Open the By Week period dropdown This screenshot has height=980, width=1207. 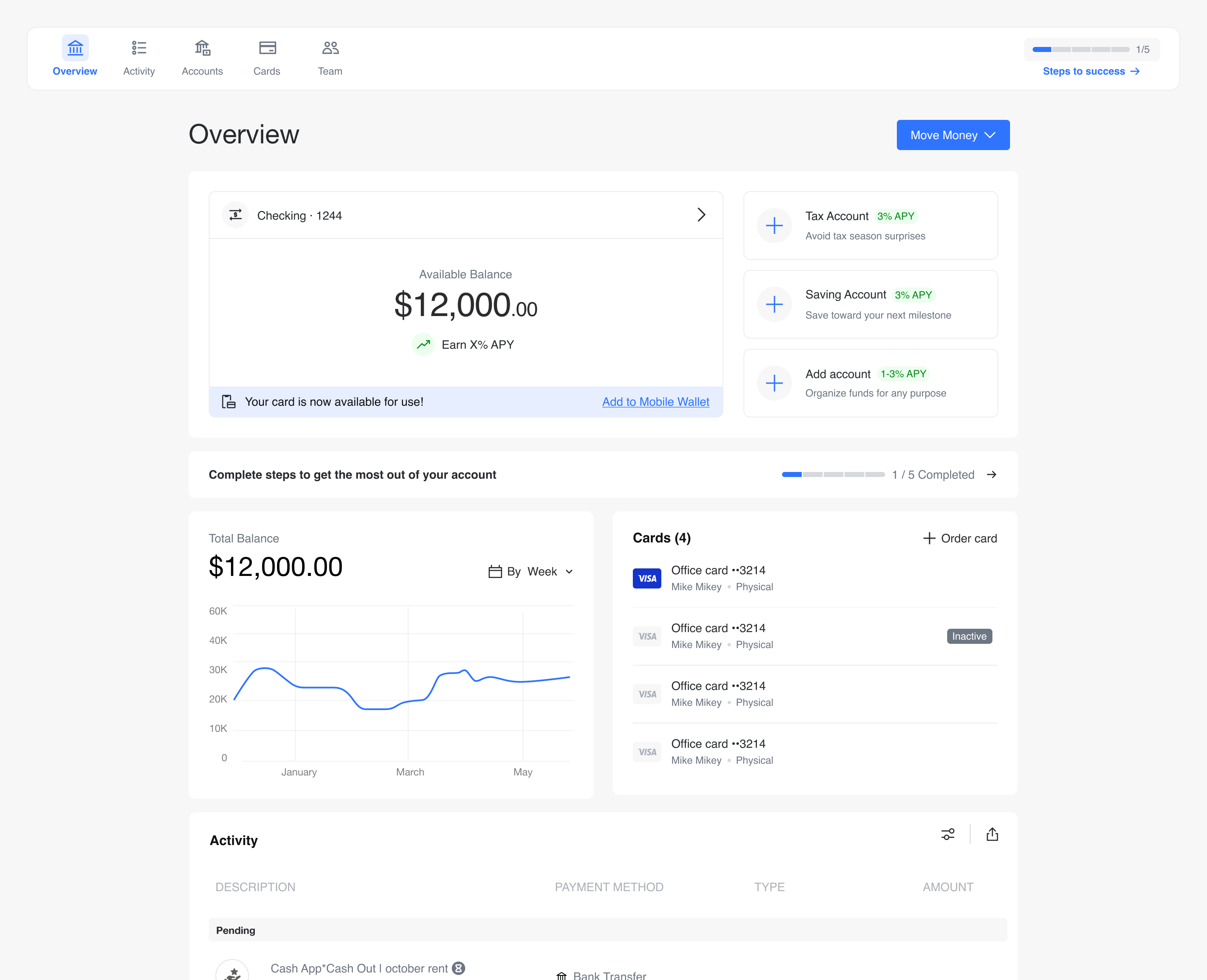pos(531,572)
